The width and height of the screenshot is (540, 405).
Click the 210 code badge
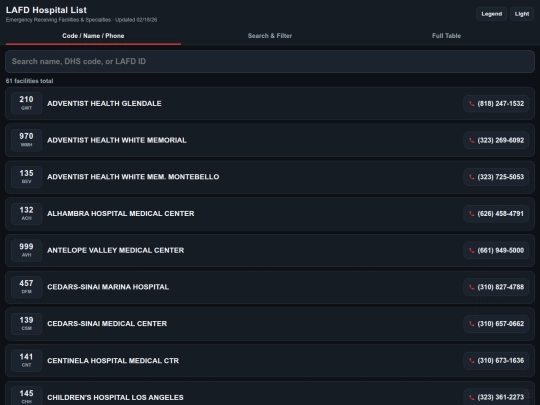coord(27,103)
